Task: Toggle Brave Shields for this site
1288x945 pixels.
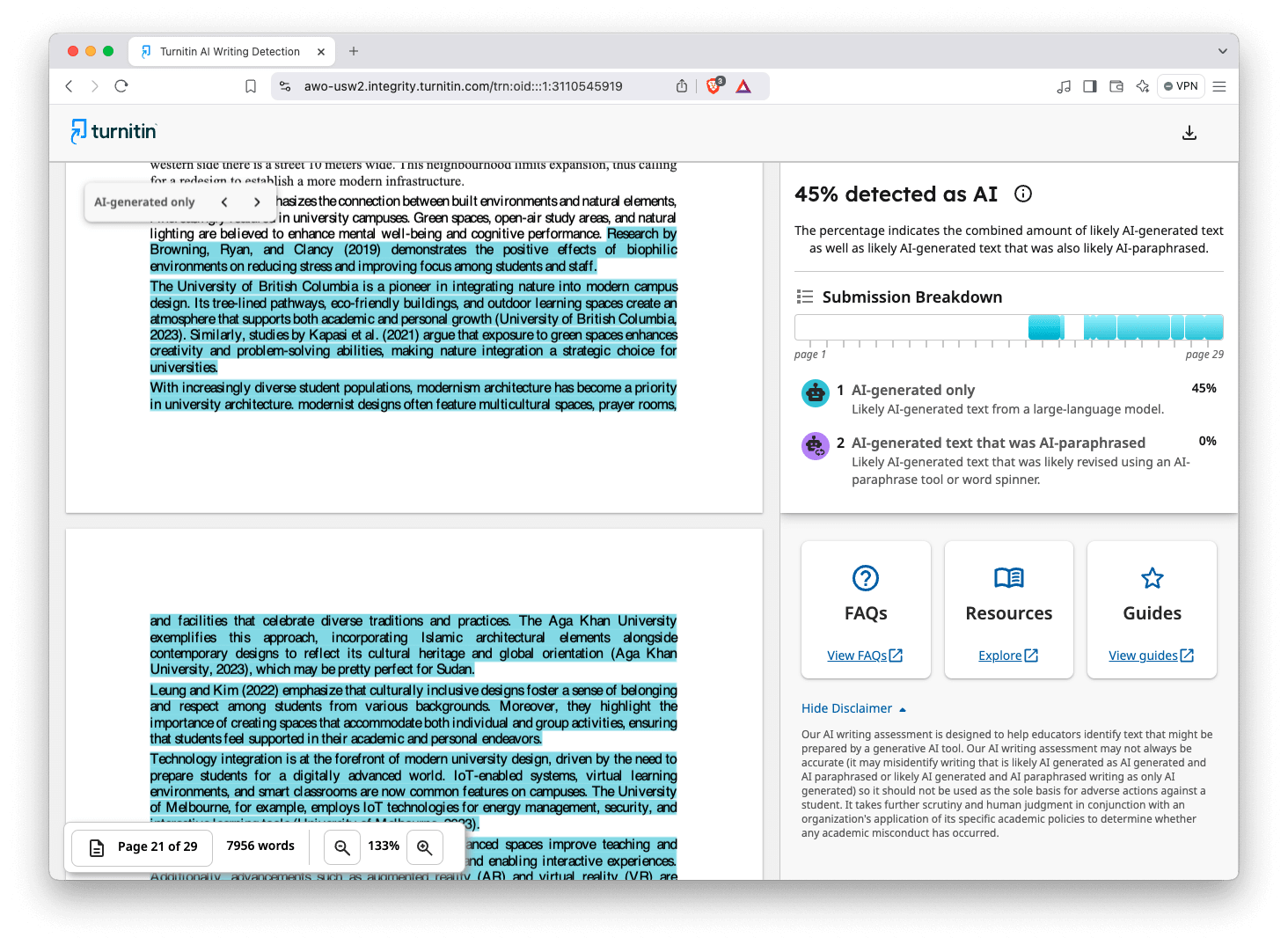Action: point(714,85)
